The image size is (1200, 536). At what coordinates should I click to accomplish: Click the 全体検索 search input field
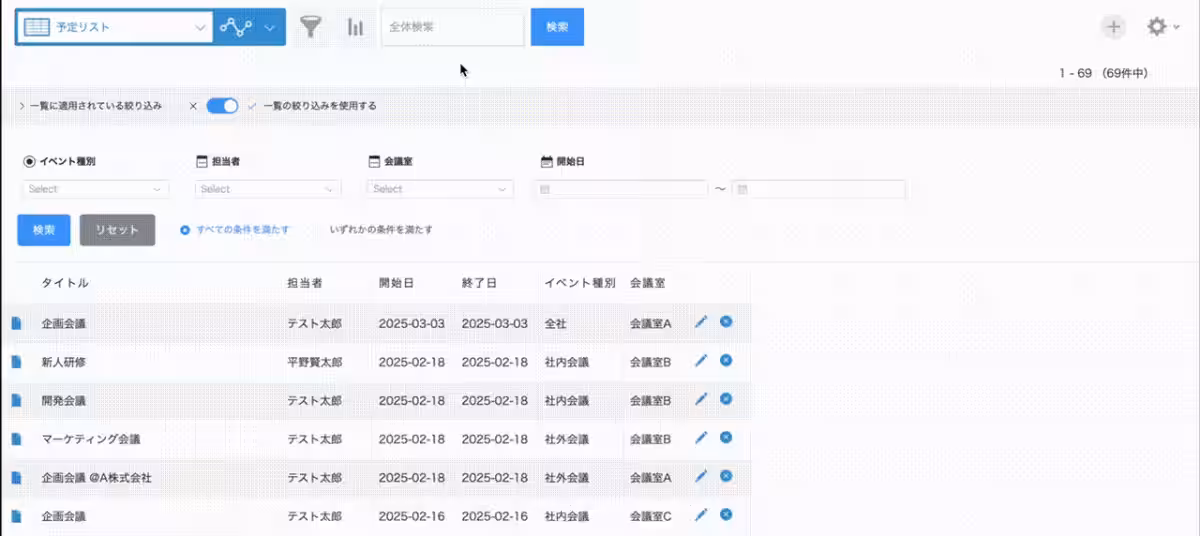pyautogui.click(x=452, y=28)
